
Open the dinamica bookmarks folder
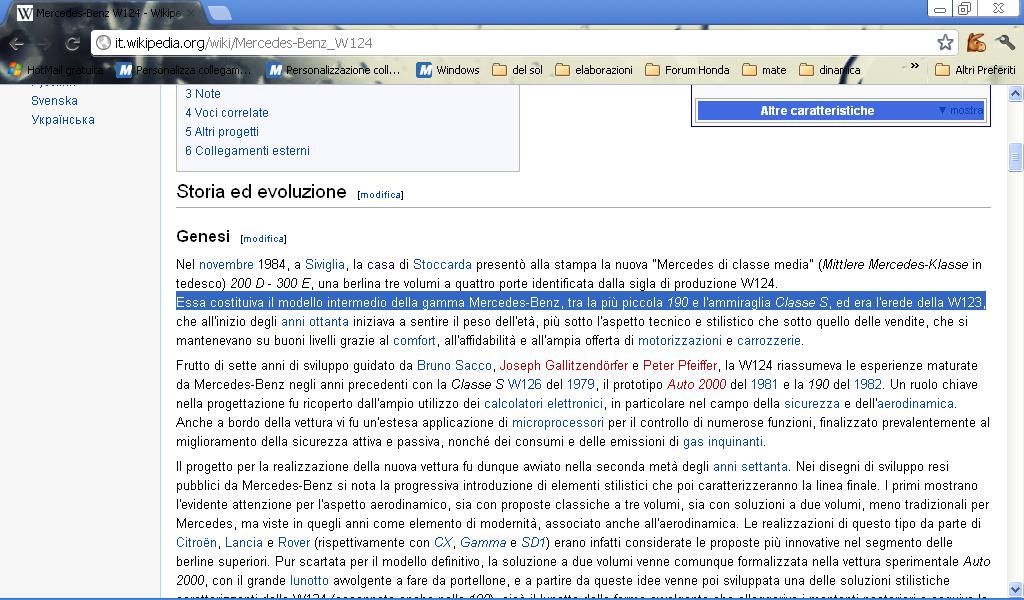(x=830, y=70)
